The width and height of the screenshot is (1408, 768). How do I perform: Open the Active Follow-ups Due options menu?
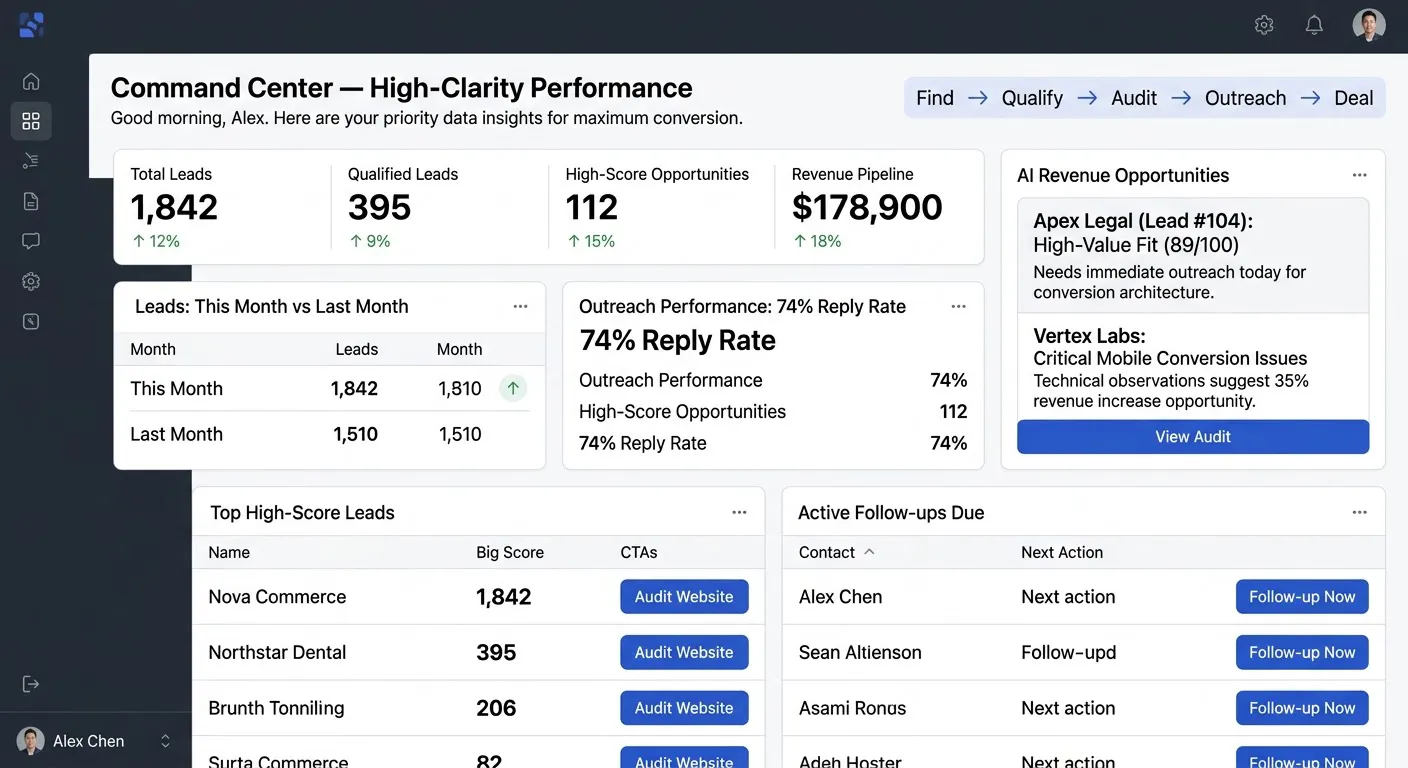[x=1359, y=512]
